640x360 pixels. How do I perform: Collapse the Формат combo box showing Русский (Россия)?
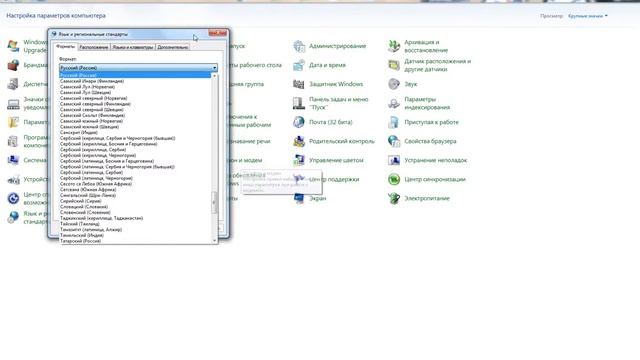[138, 68]
